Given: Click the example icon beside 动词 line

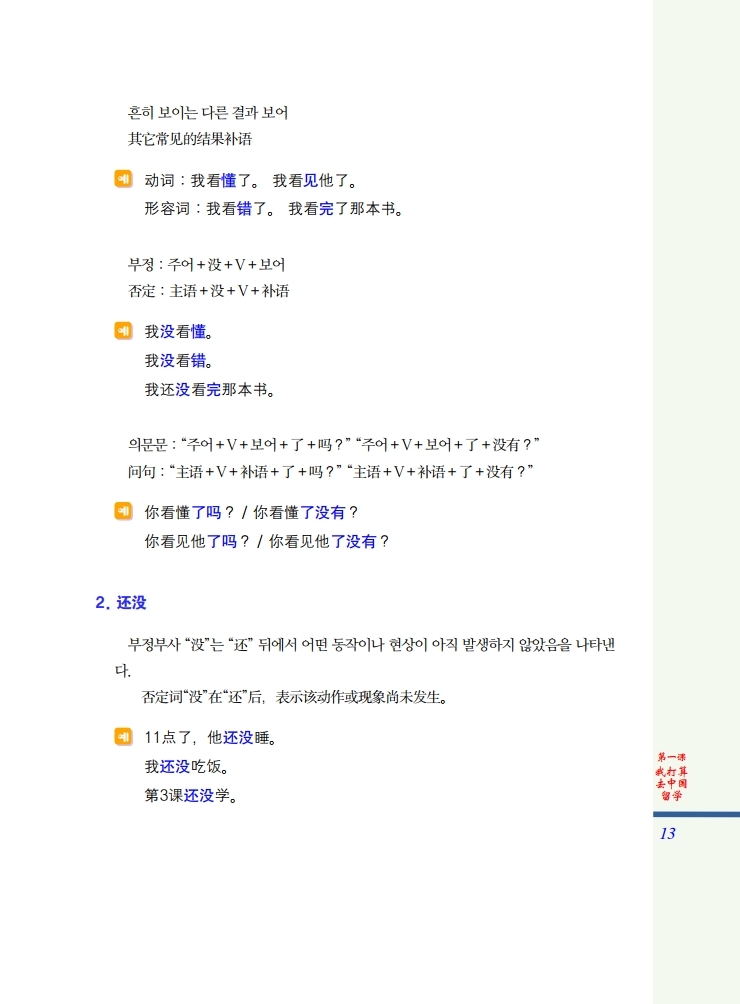Looking at the screenshot, I should 124,179.
